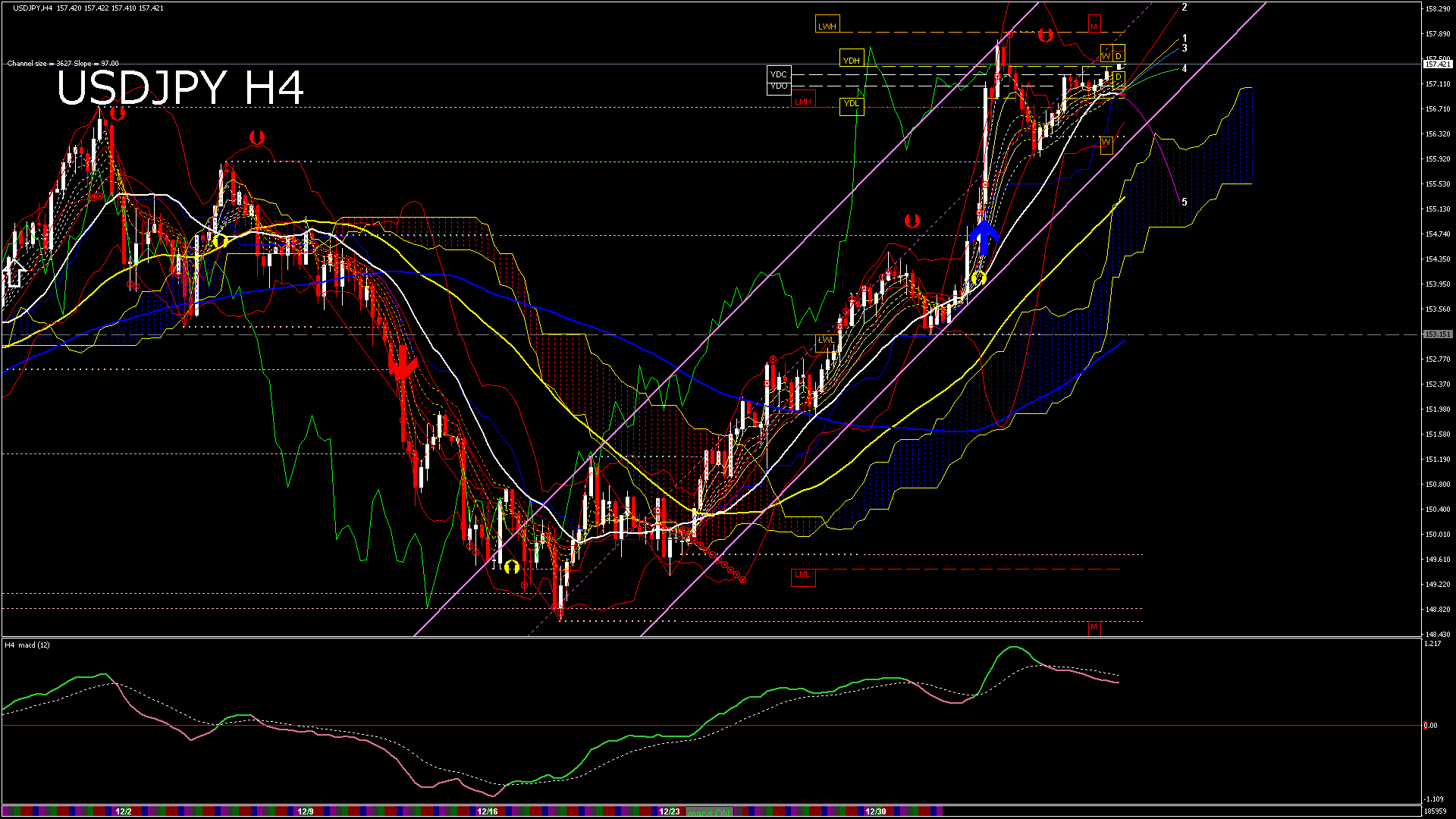Click the red horseshoe marker above 154.740 dotted line
Image resolution: width=1456 pixels, height=819 pixels.
pos(912,221)
